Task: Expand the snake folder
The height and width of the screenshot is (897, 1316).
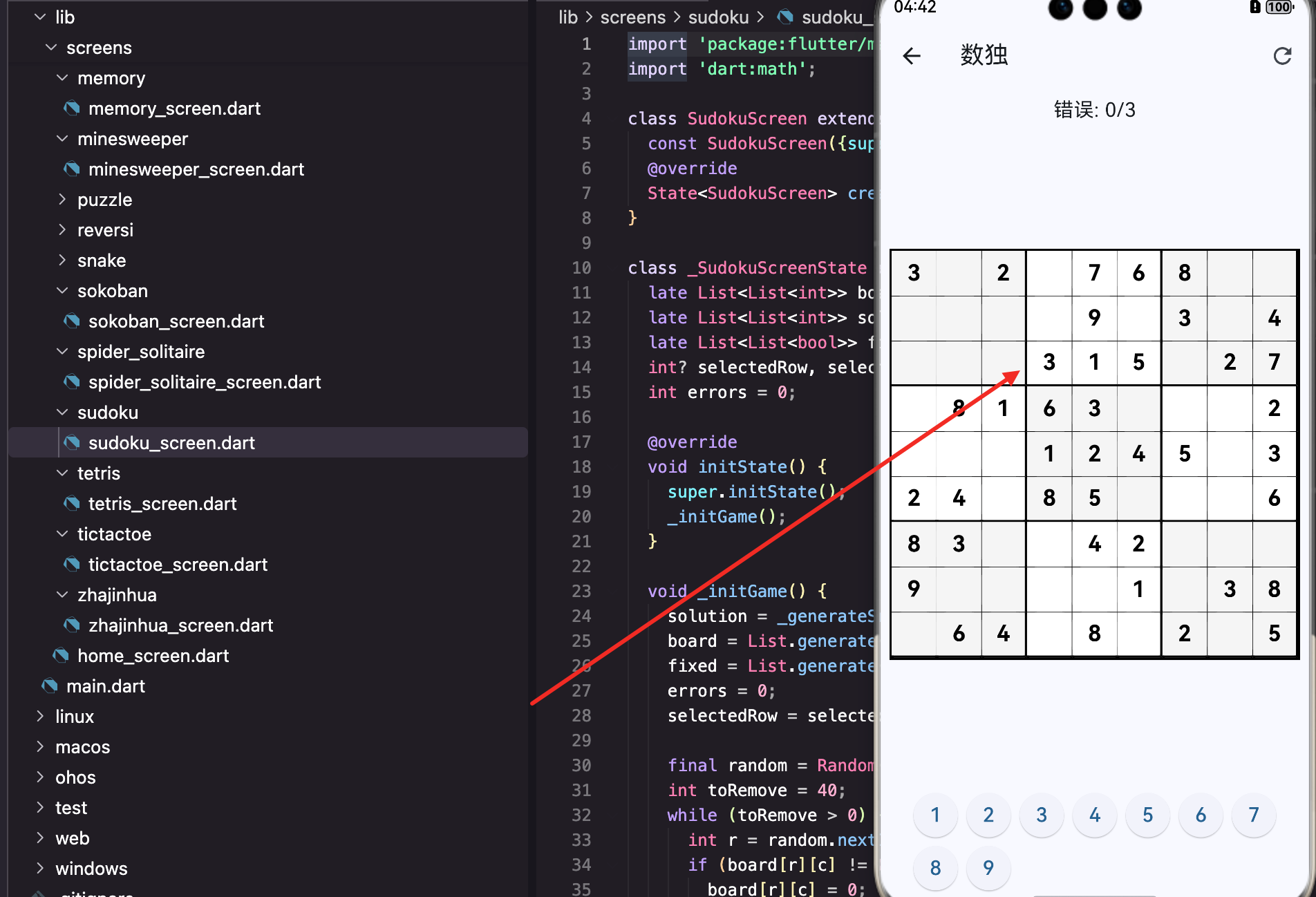Action: (x=62, y=261)
